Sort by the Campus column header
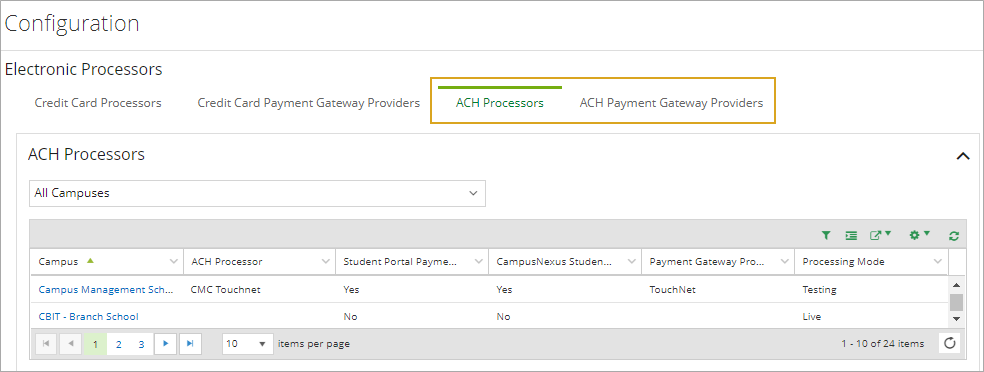 pyautogui.click(x=59, y=262)
